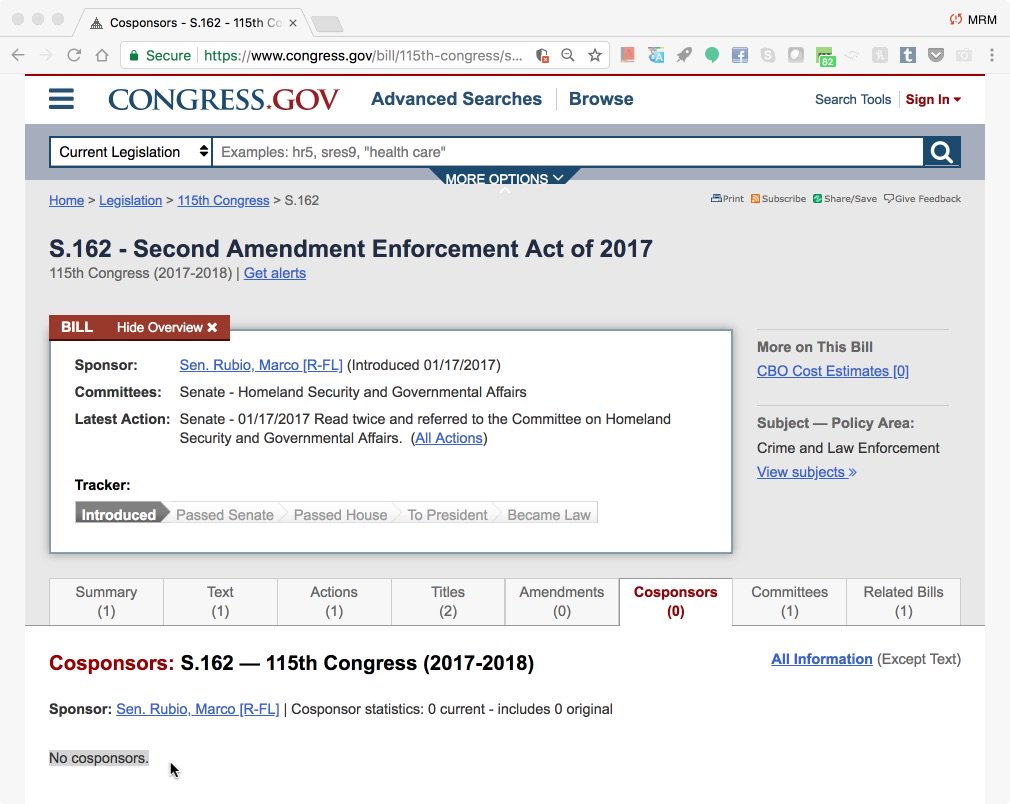
Task: Follow the Home breadcrumb link
Action: (x=66, y=200)
